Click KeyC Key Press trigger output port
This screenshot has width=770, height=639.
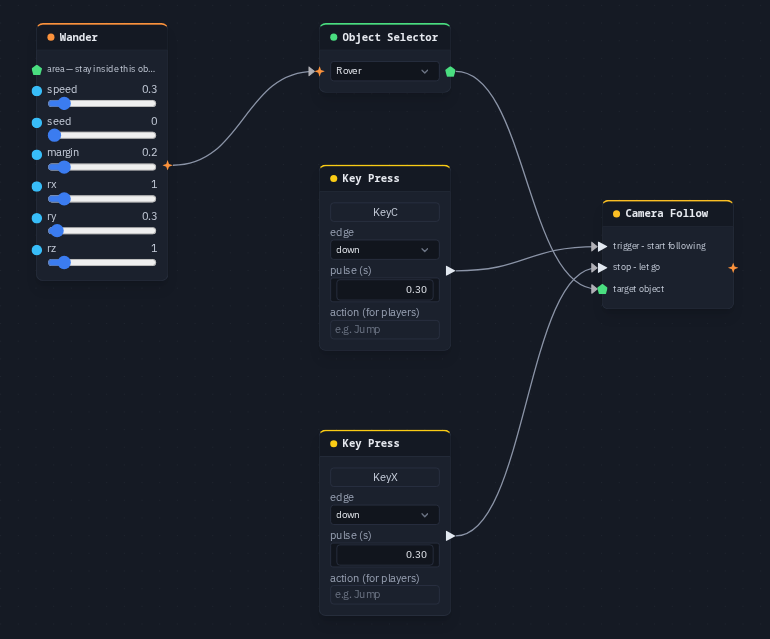coord(450,271)
